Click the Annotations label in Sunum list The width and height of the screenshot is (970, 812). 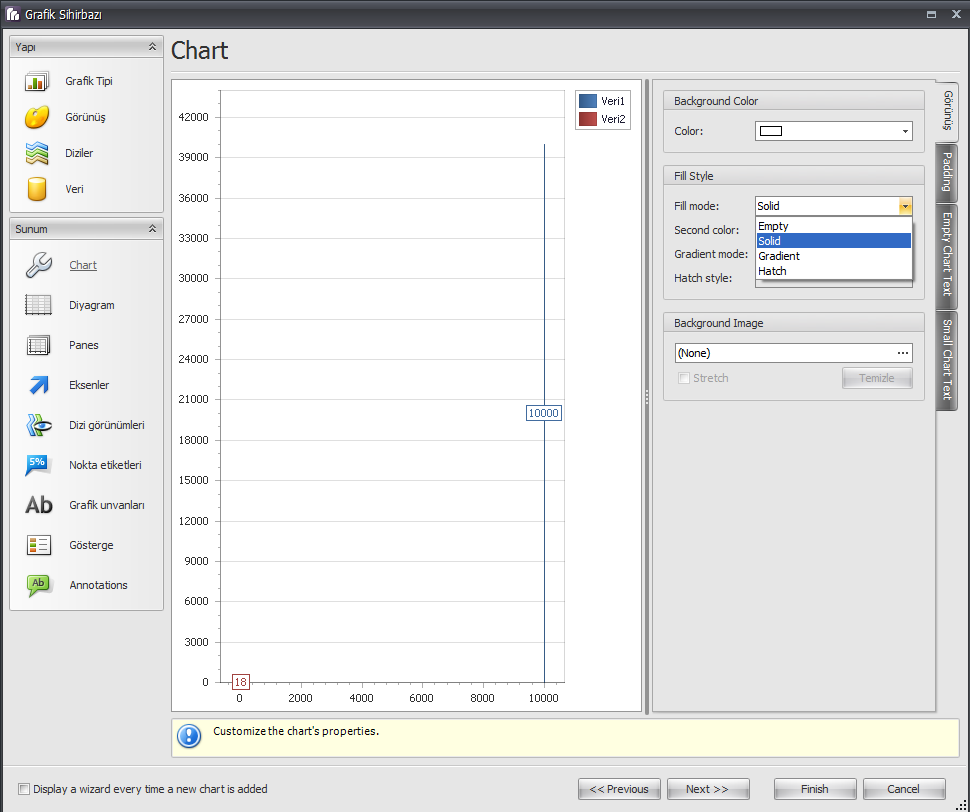[98, 585]
